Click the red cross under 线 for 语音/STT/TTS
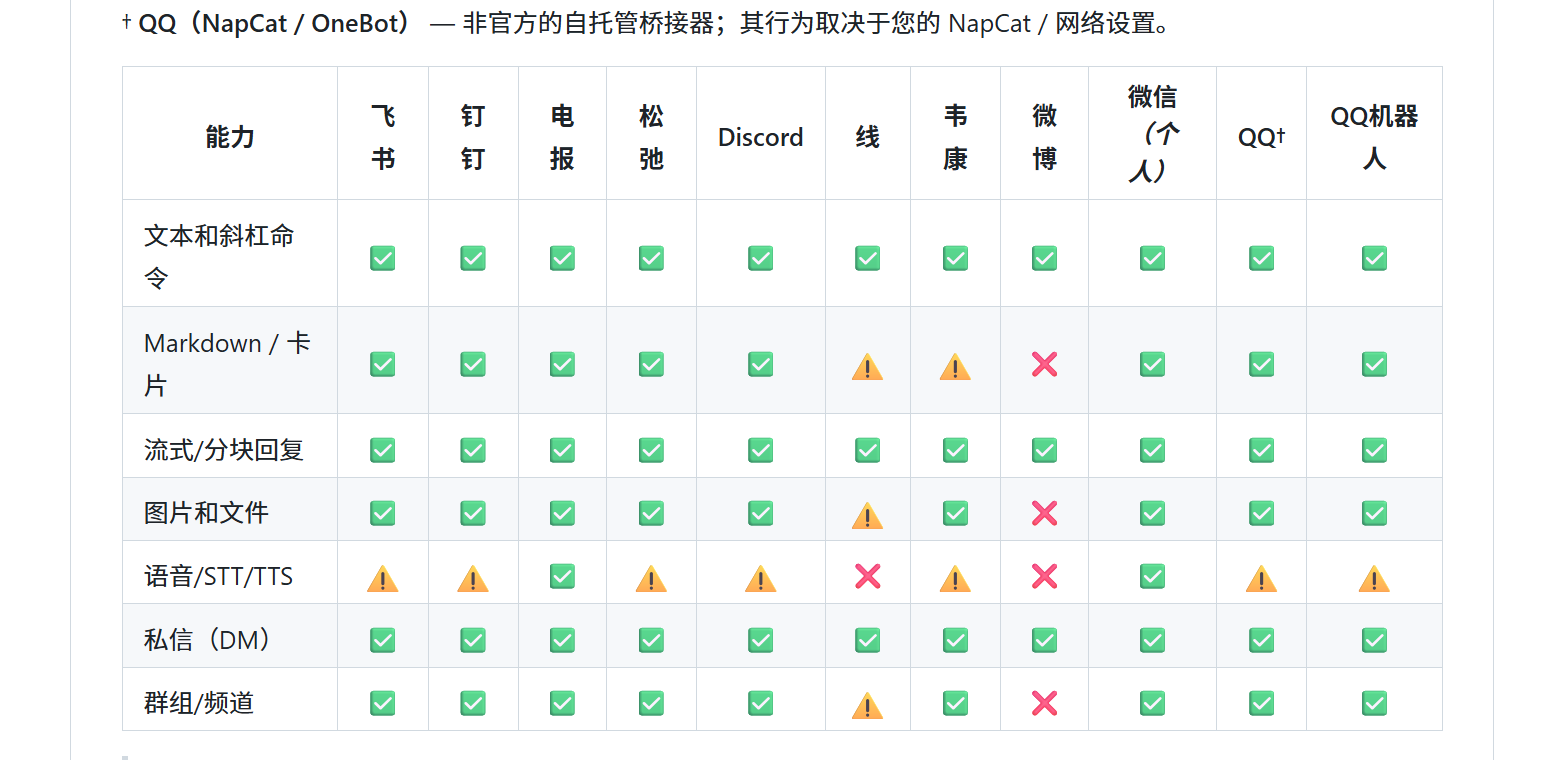The image size is (1552, 760). (x=867, y=576)
